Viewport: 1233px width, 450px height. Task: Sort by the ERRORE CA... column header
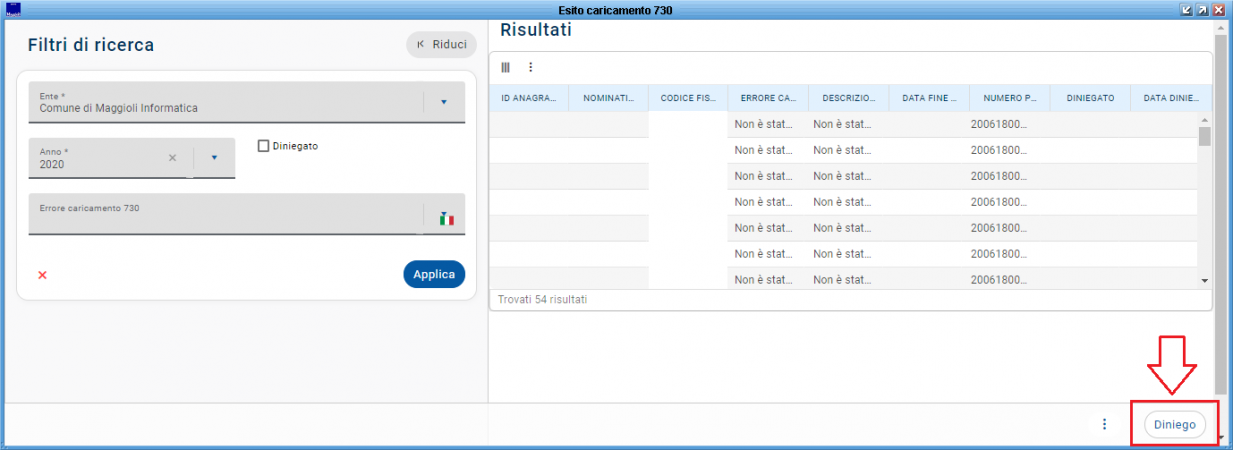coord(767,98)
